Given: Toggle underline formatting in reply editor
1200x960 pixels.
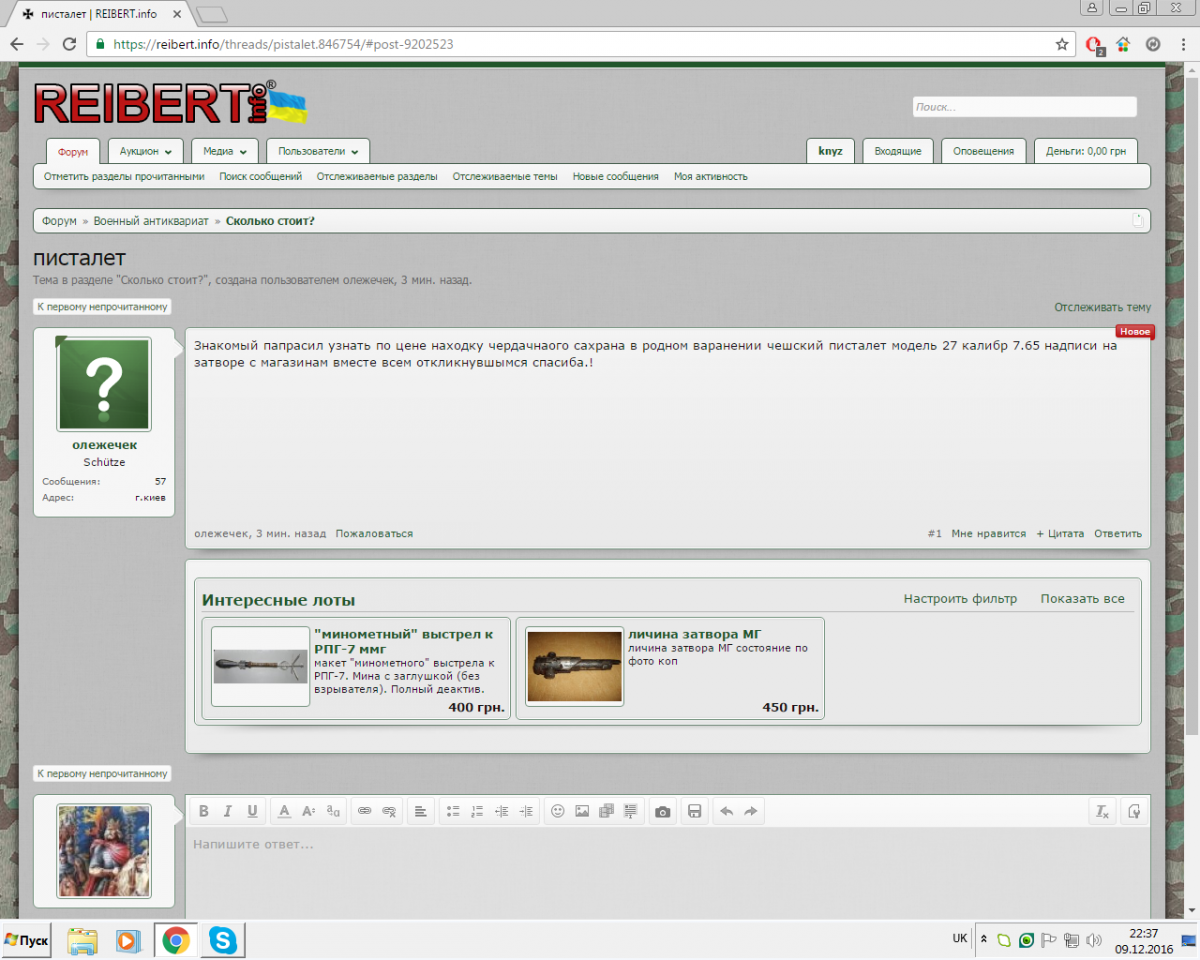Looking at the screenshot, I should (252, 811).
